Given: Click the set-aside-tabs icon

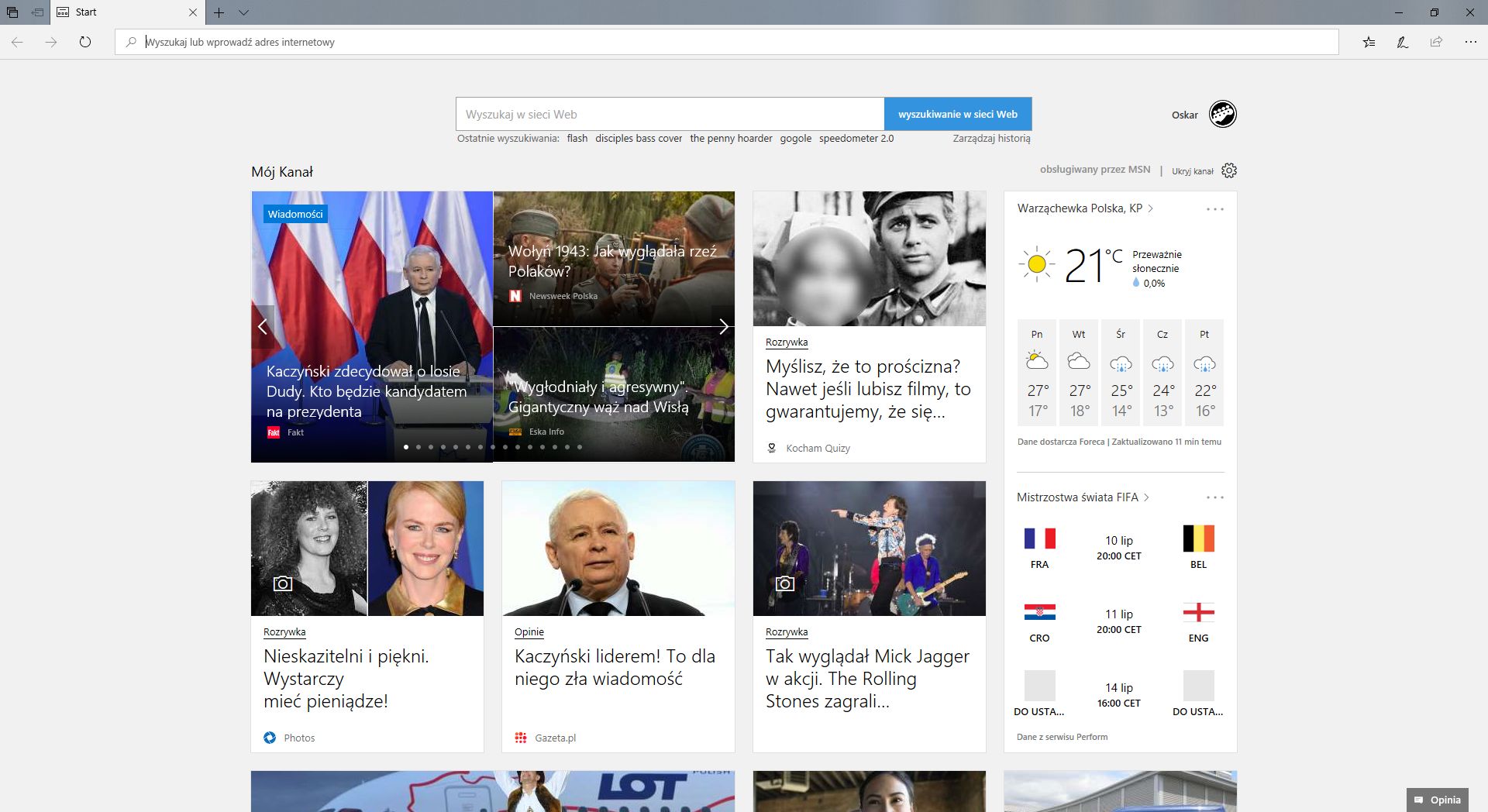Looking at the screenshot, I should tap(12, 12).
